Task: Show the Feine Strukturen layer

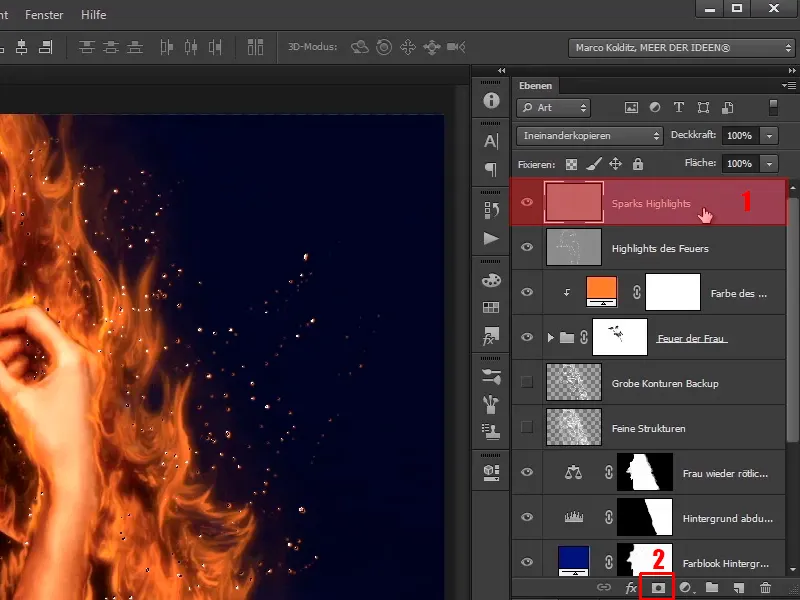Action: coord(527,427)
